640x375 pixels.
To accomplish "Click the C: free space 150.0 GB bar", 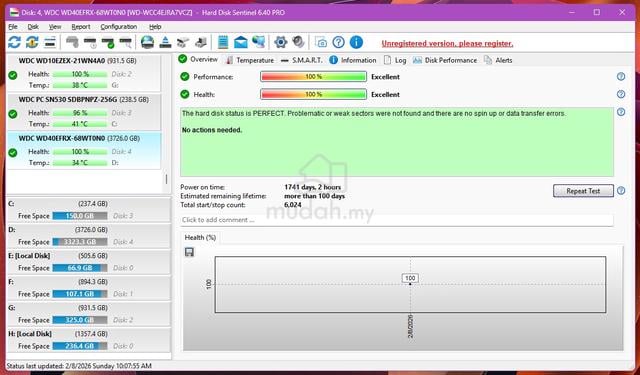I will [80, 215].
